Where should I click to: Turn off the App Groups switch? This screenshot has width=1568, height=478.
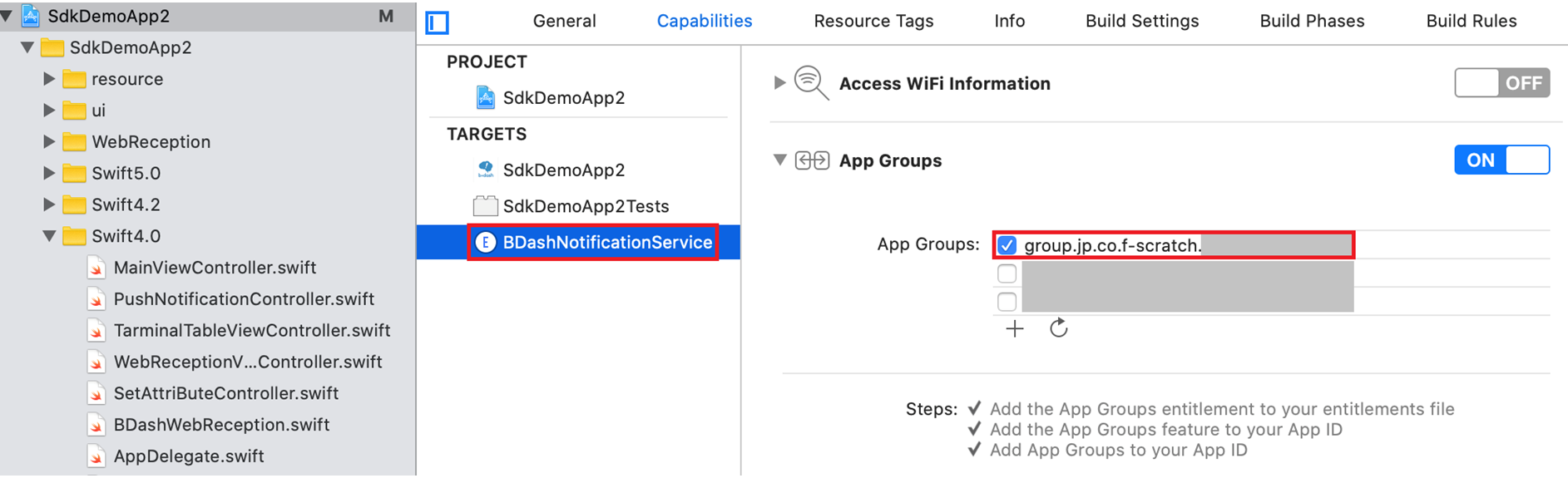coord(1501,160)
